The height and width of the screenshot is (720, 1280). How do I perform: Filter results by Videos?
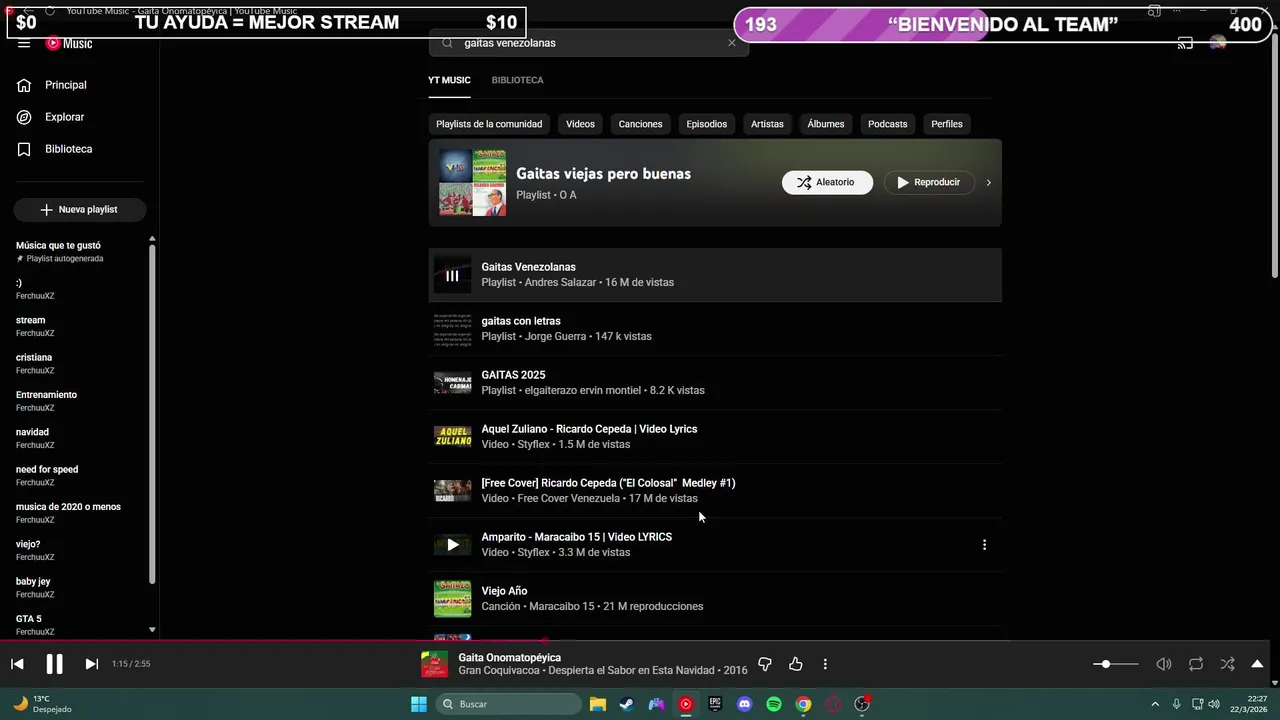click(x=580, y=124)
